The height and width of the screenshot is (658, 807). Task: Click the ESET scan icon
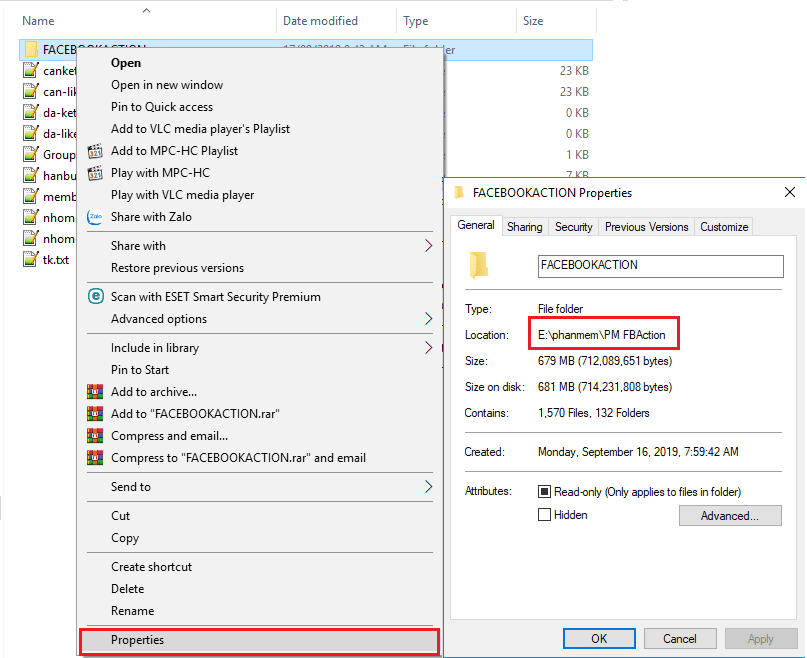click(95, 297)
